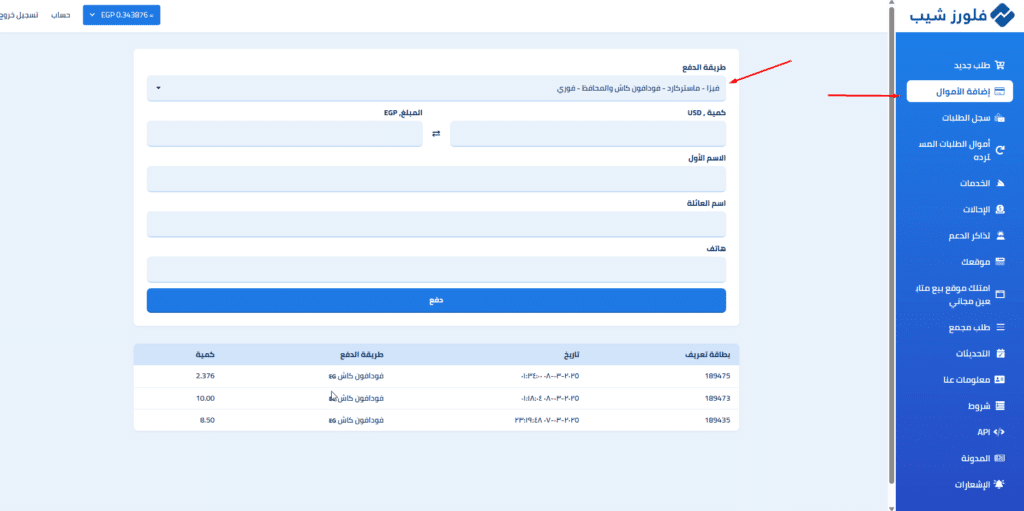Click فودافون كاش method in row 189475
This screenshot has height=511, width=1024.
[356, 376]
